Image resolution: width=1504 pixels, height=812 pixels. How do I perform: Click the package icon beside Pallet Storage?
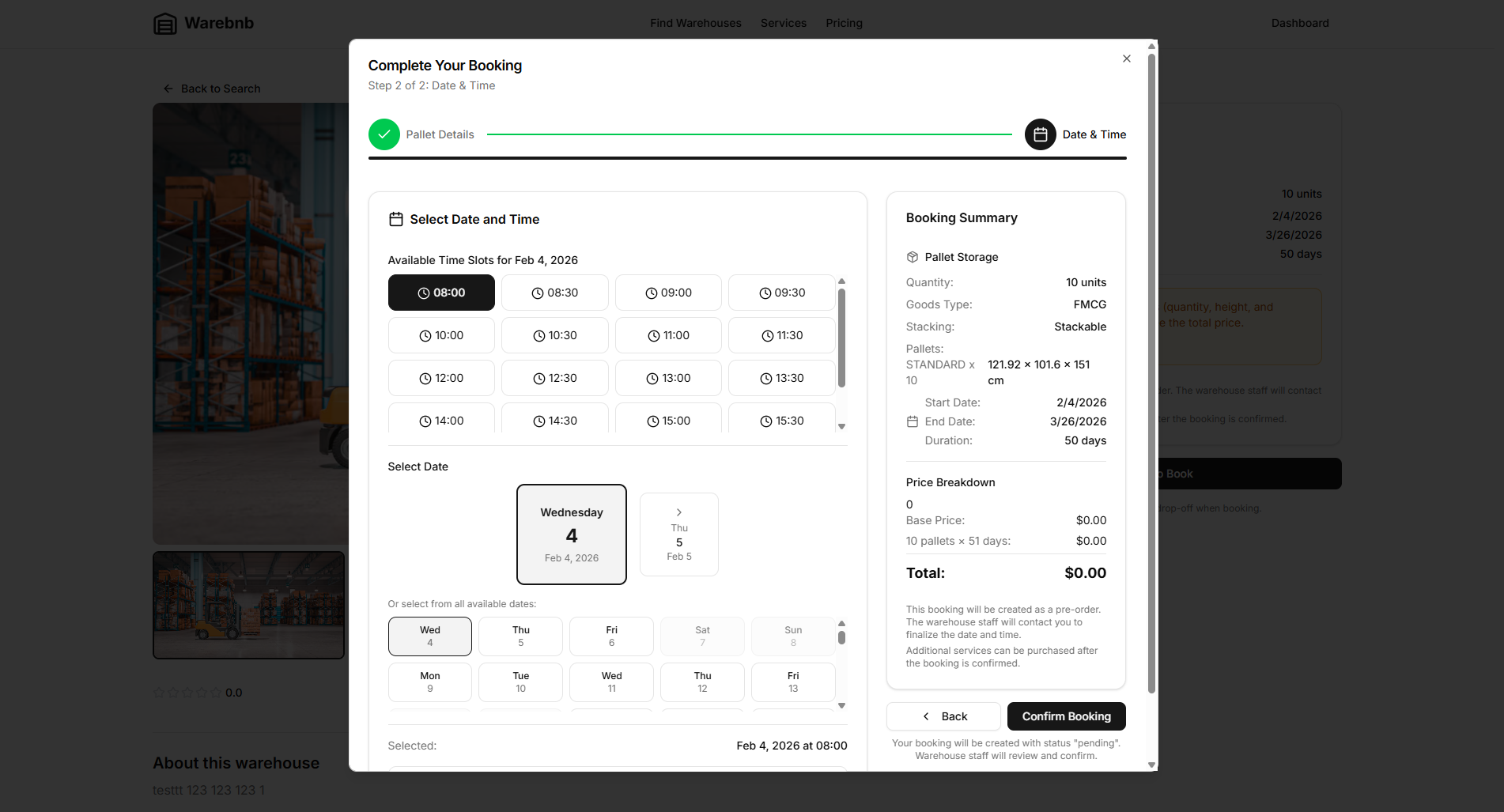click(912, 257)
